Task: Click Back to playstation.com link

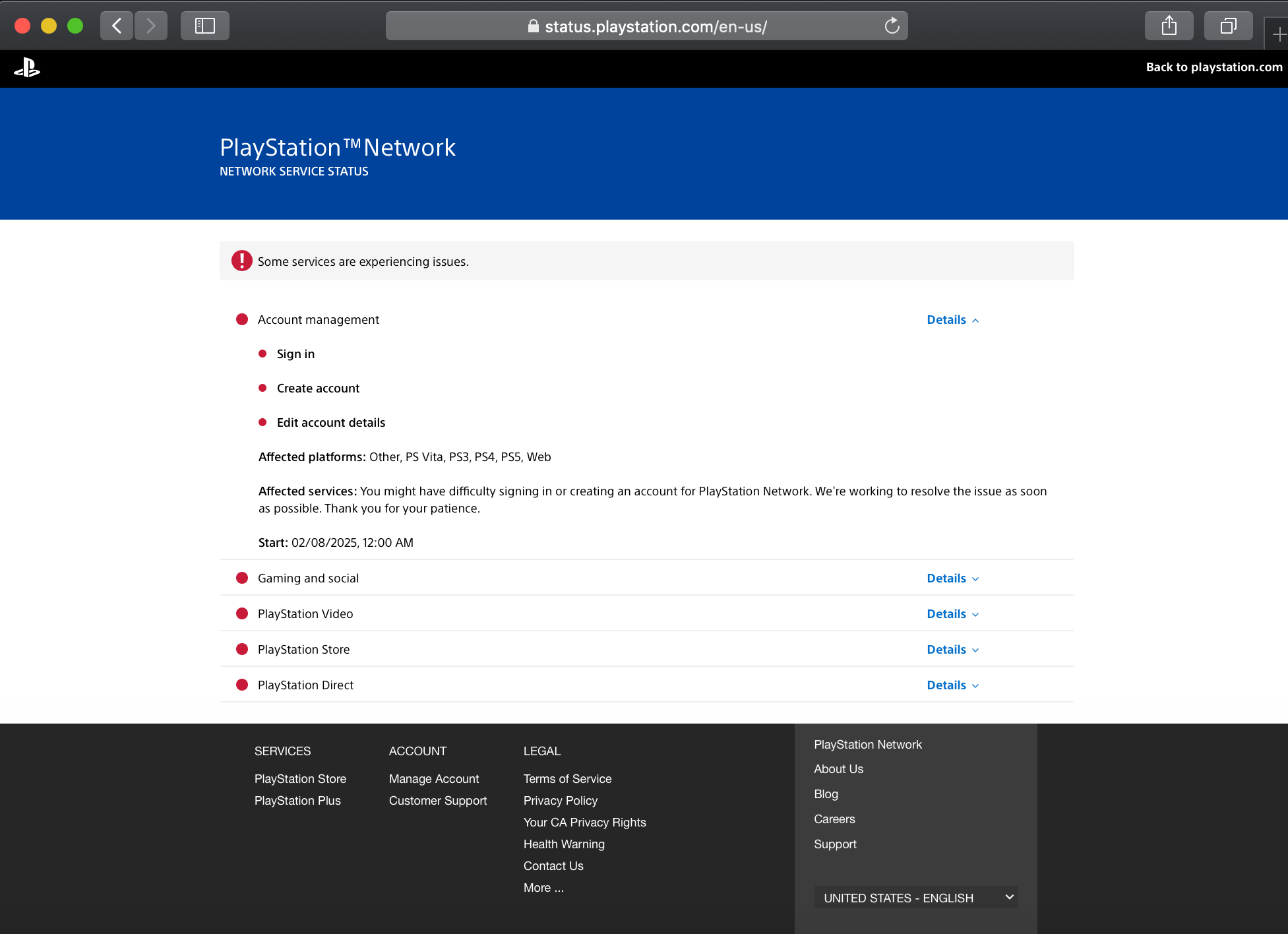Action: coord(1213,67)
